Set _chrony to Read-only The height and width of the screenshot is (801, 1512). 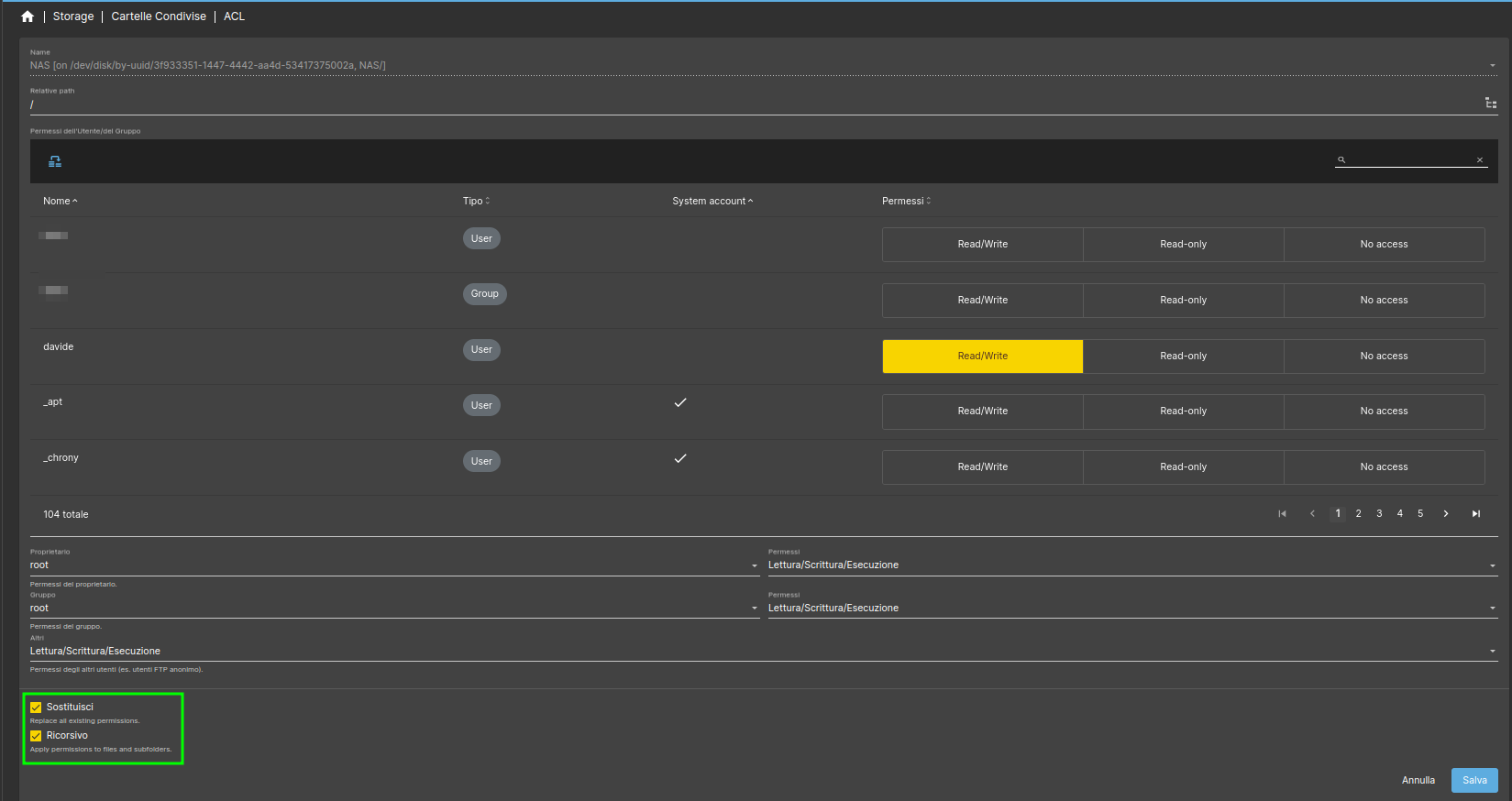(1184, 467)
